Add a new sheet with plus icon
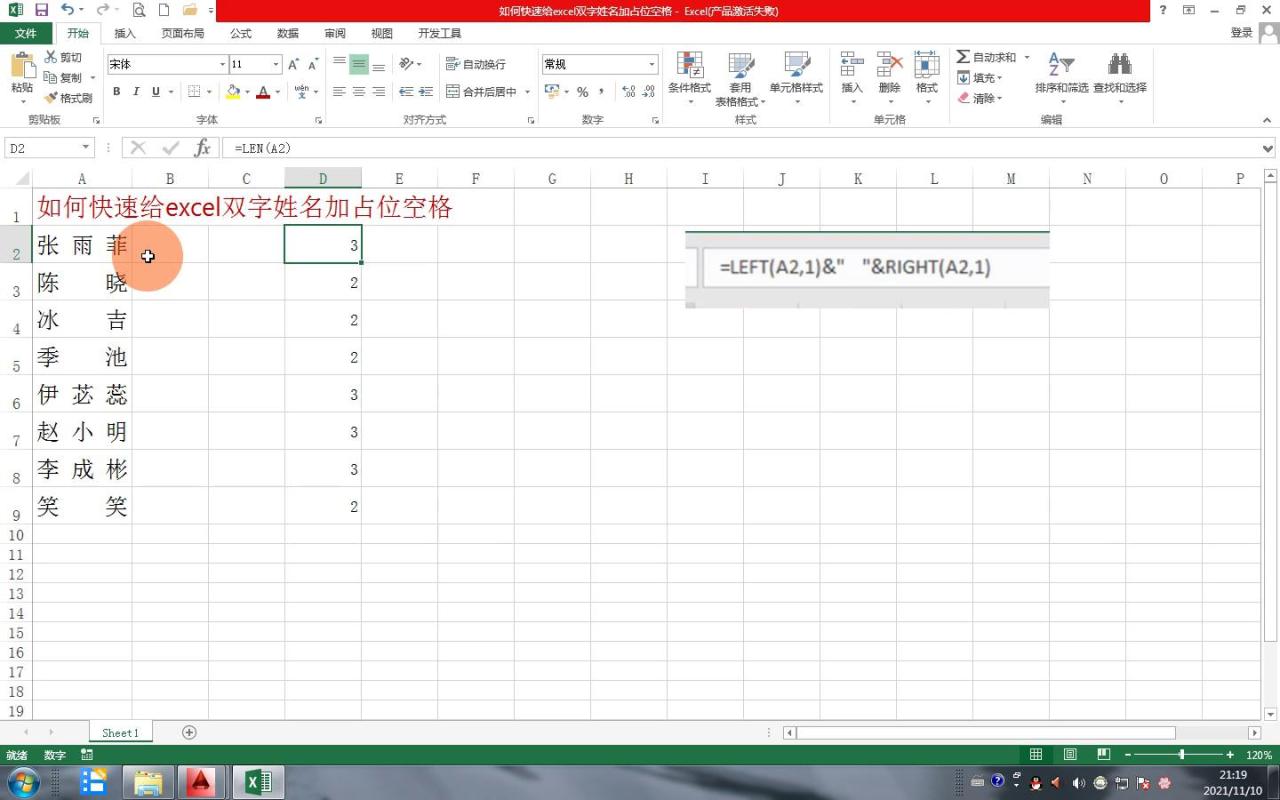The height and width of the screenshot is (800, 1280). [x=189, y=732]
